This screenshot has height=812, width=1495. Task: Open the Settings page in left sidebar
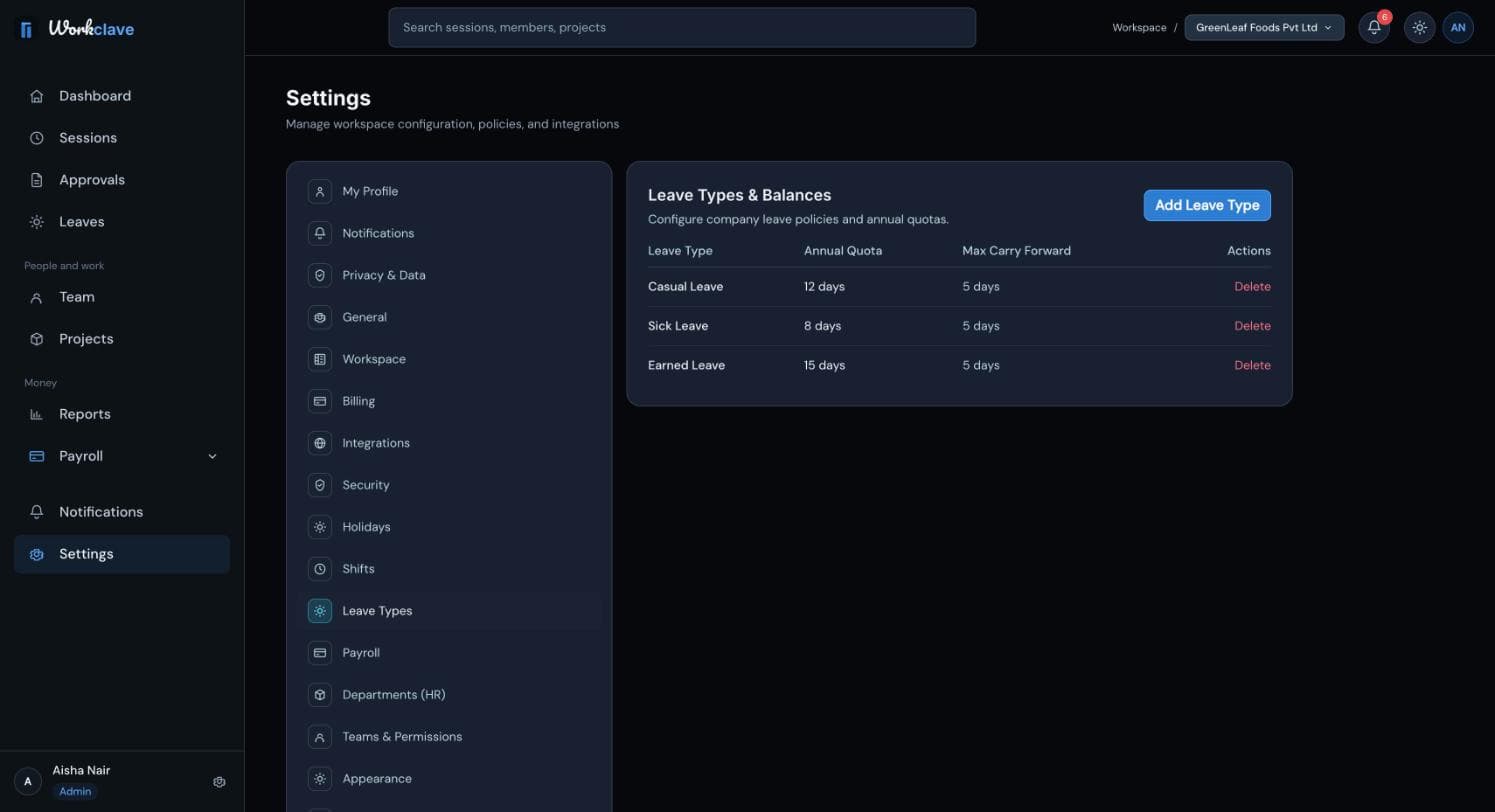click(x=122, y=554)
